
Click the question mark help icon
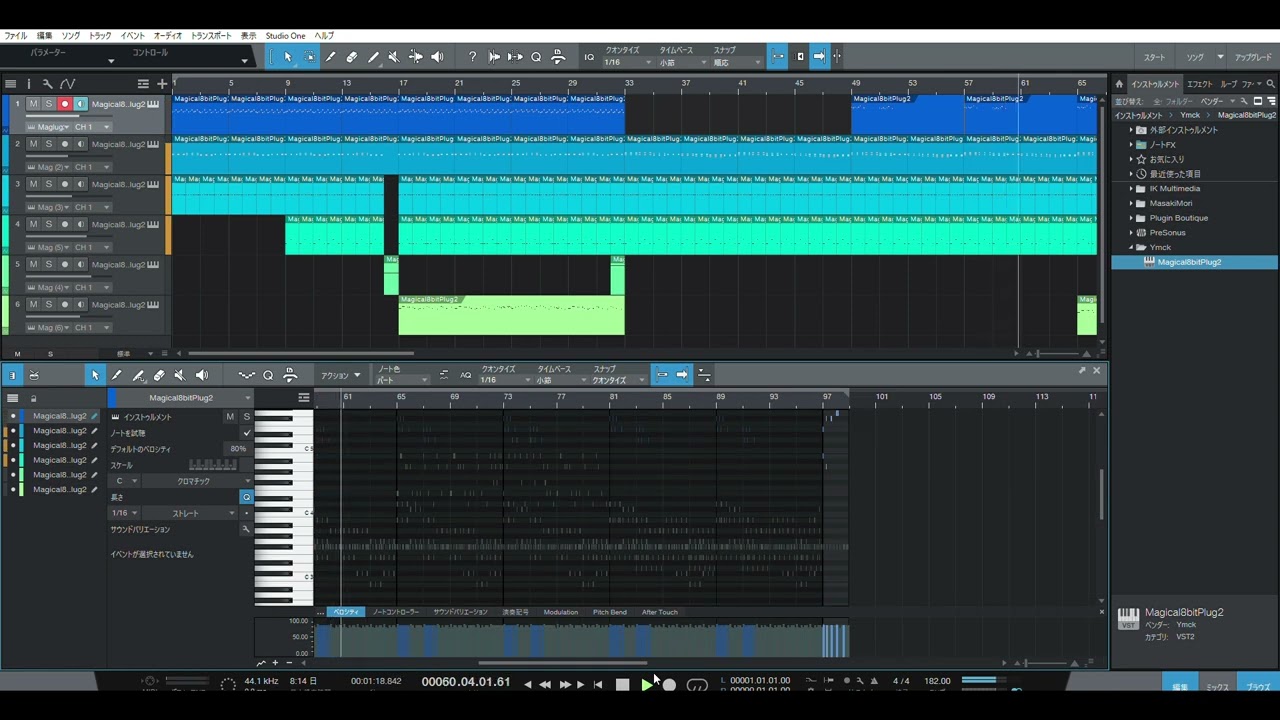tap(473, 57)
